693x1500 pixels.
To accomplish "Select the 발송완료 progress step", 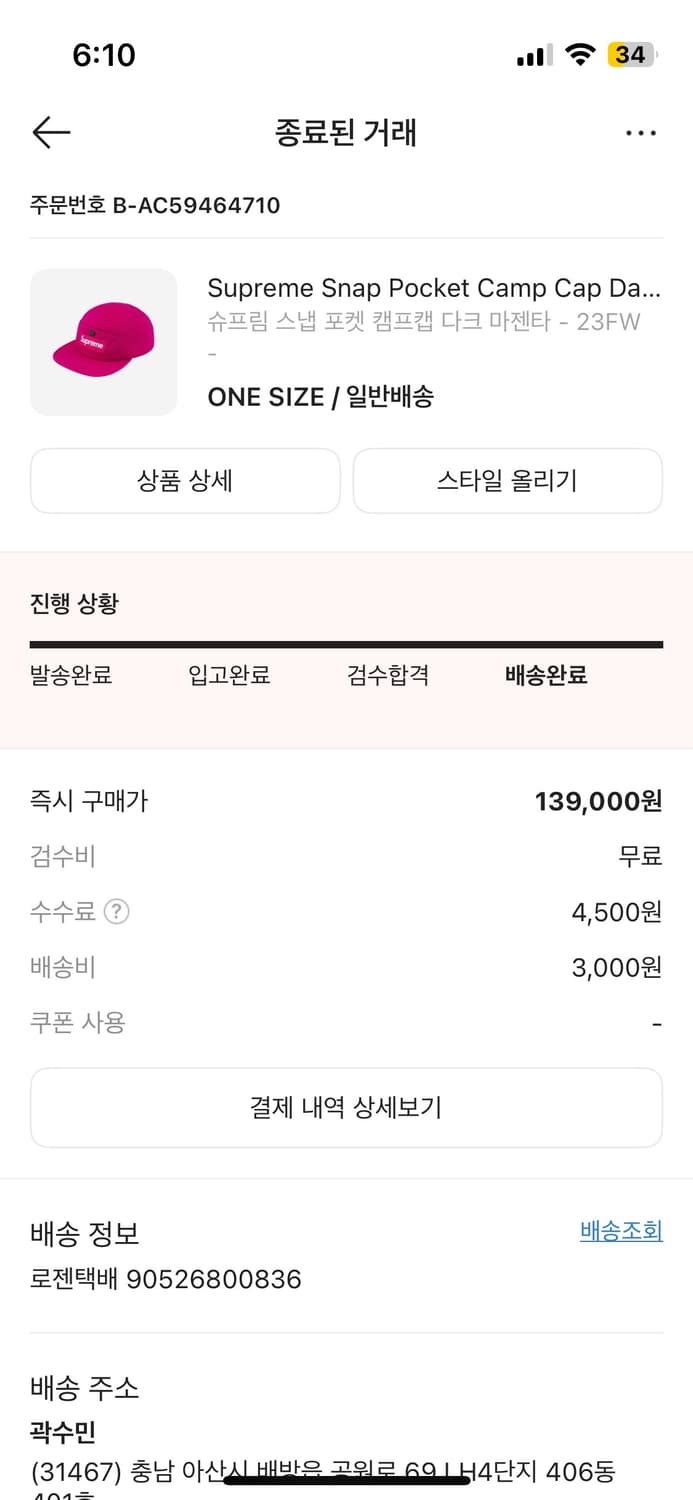I will click(71, 675).
